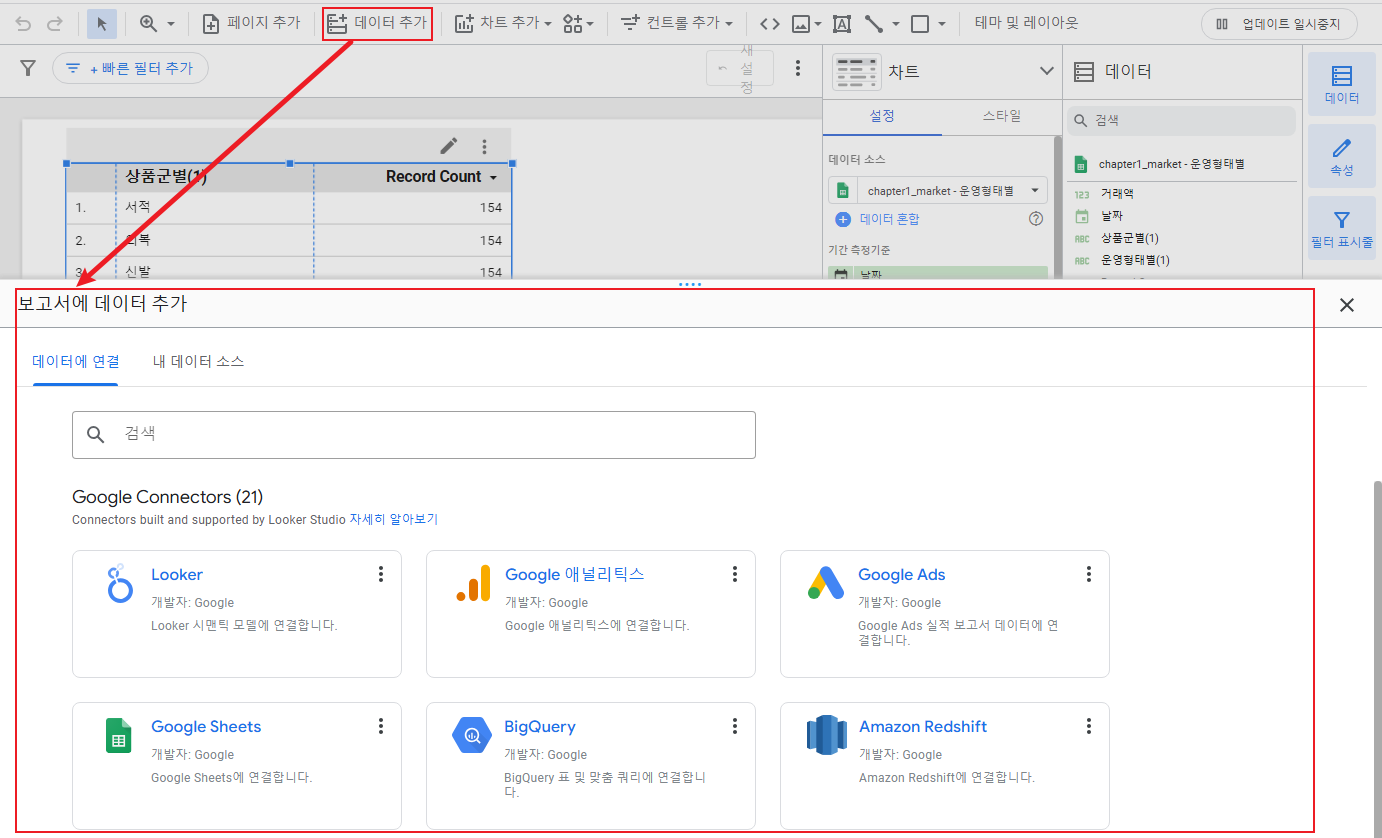Click the connector 검색 field
1382x838 pixels.
coord(414,434)
